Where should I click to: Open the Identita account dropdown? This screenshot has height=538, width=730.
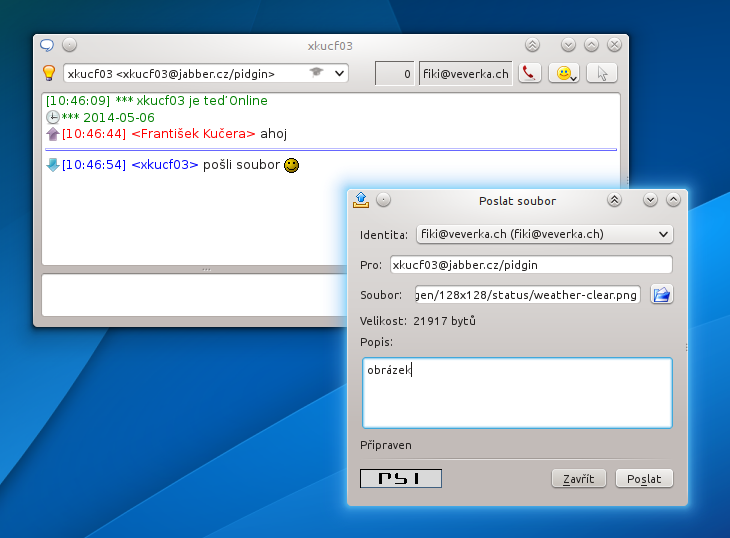545,234
